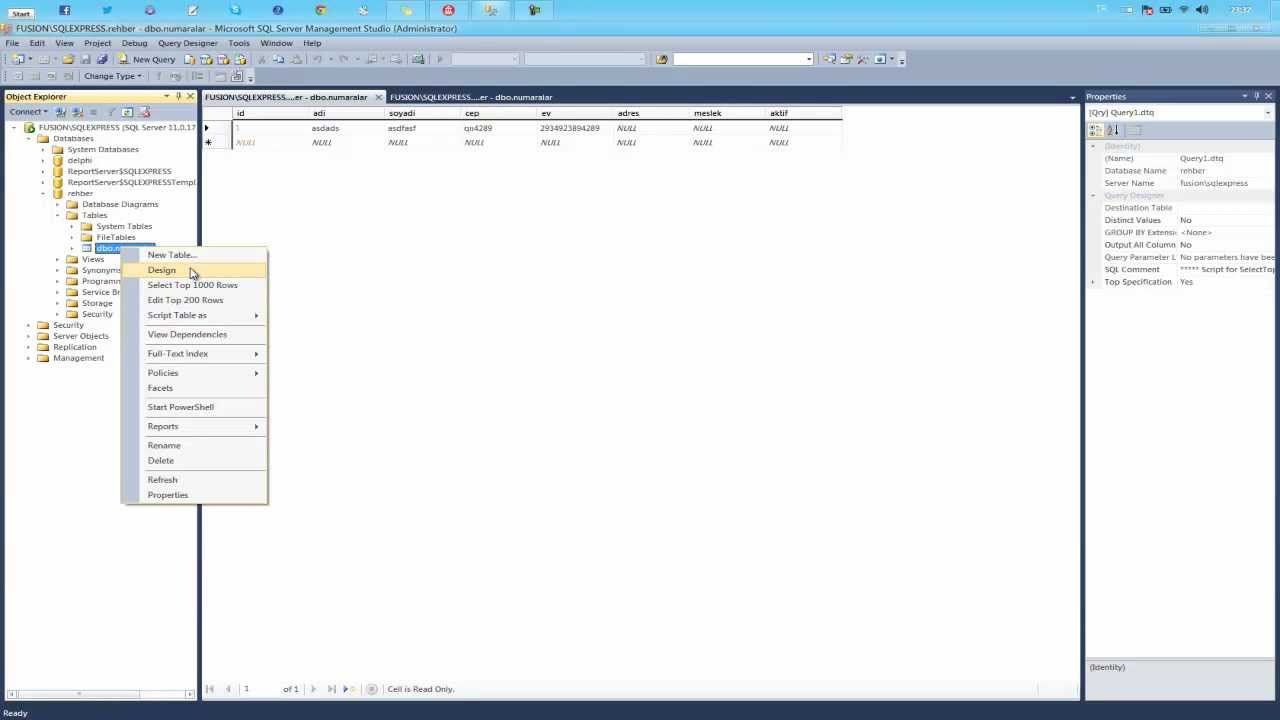1280x720 pixels.
Task: Choose Start PowerShell in context menu
Action: [195, 407]
